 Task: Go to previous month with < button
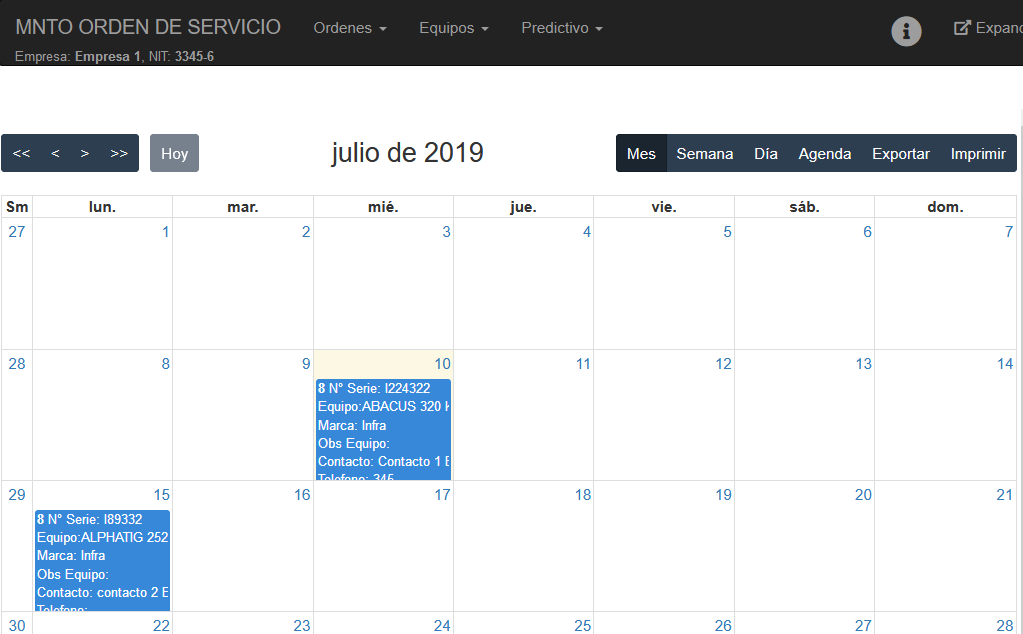tap(55, 153)
